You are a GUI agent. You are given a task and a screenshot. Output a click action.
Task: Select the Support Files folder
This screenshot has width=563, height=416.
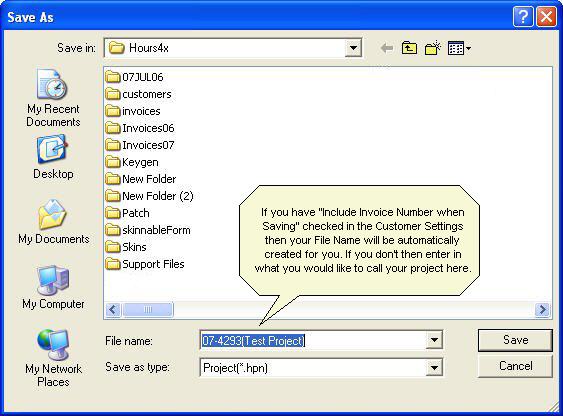pos(145,264)
